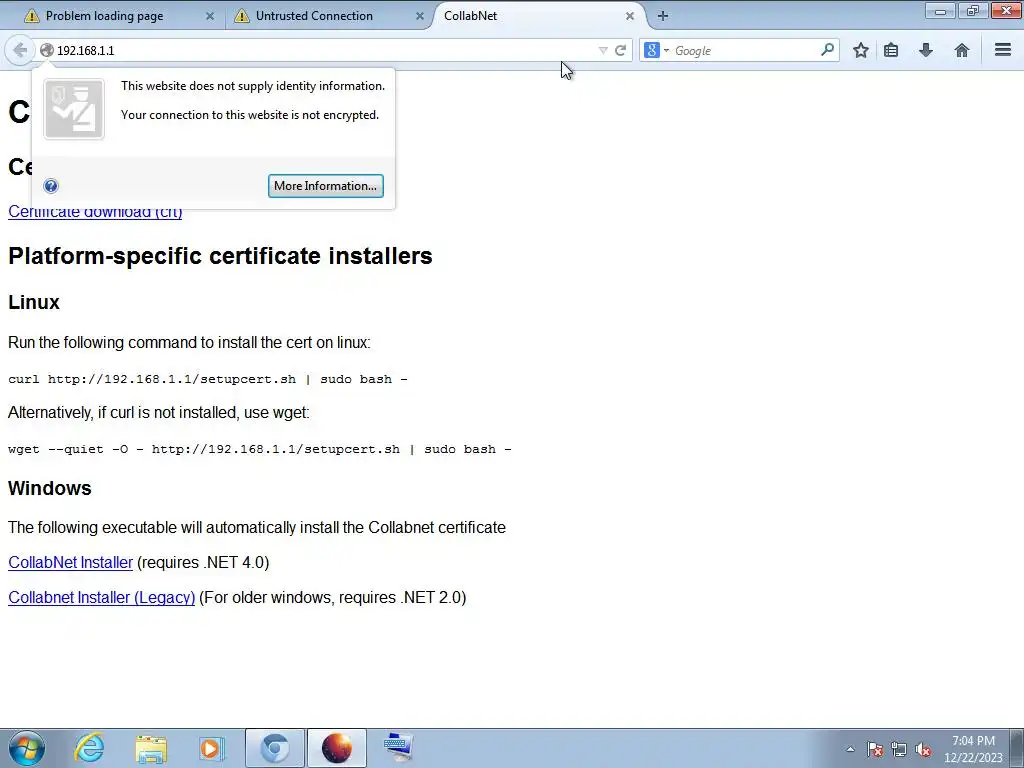Screen dimensions: 1024x768
Task: Click the More Information... button
Action: (325, 186)
